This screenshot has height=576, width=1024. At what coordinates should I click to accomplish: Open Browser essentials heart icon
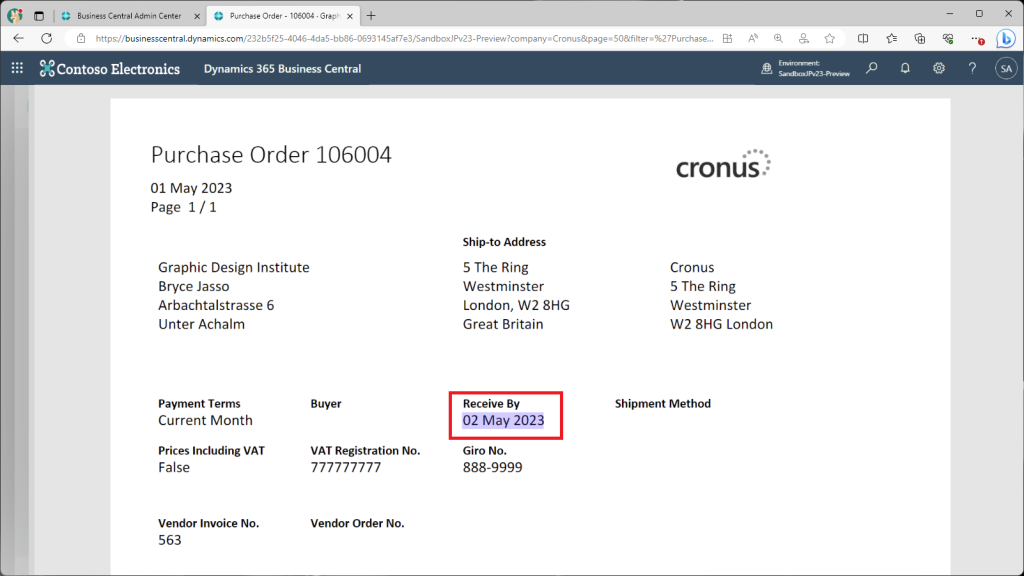coord(948,39)
